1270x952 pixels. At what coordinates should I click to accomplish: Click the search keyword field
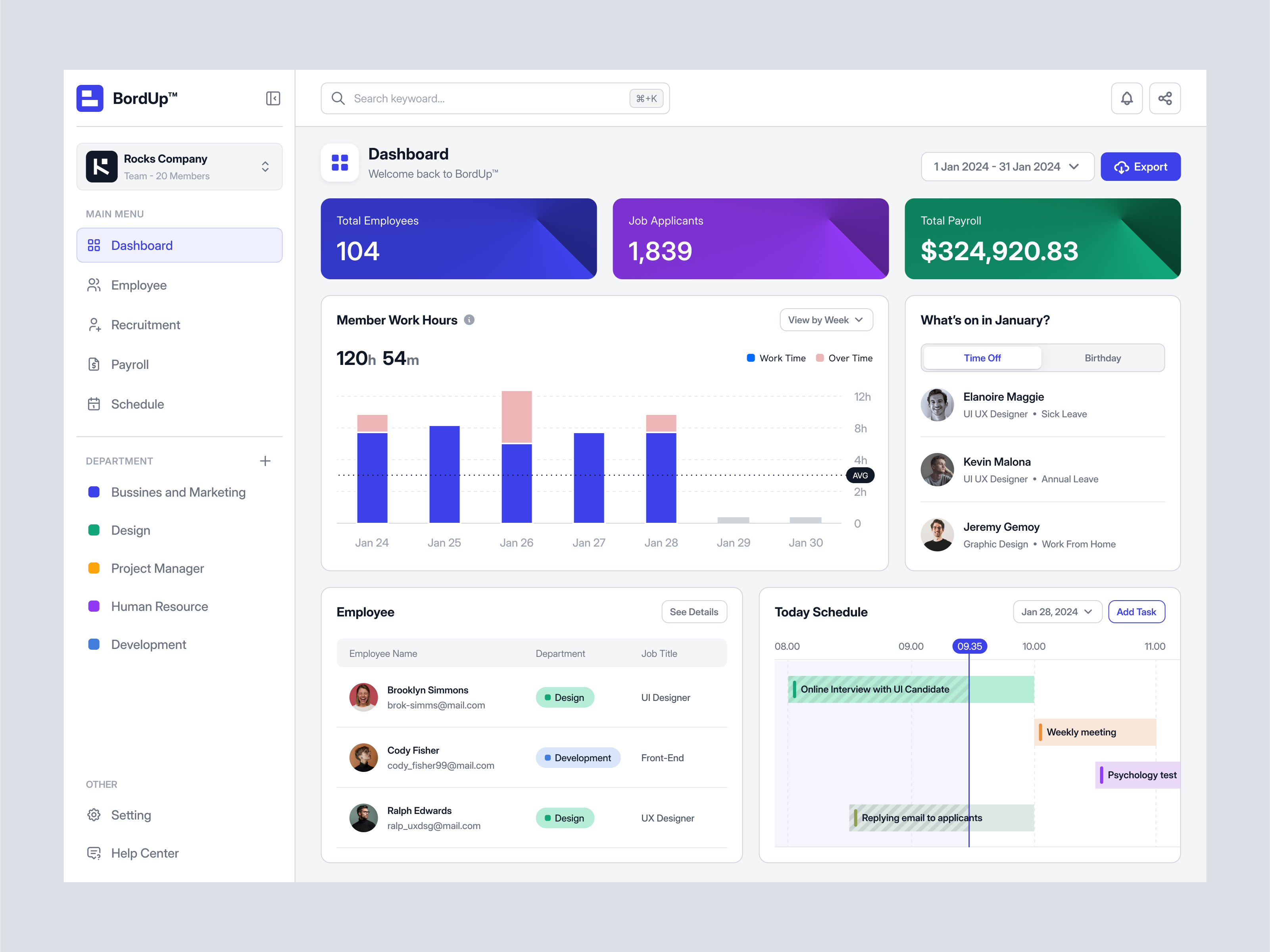coord(488,98)
